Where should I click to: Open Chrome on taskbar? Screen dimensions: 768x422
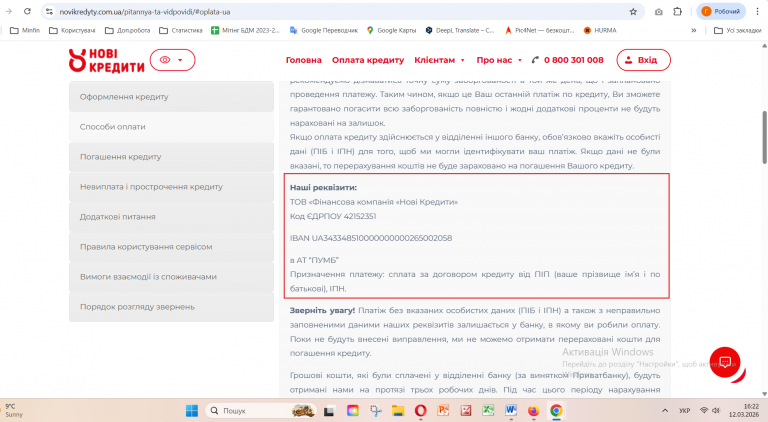556,411
